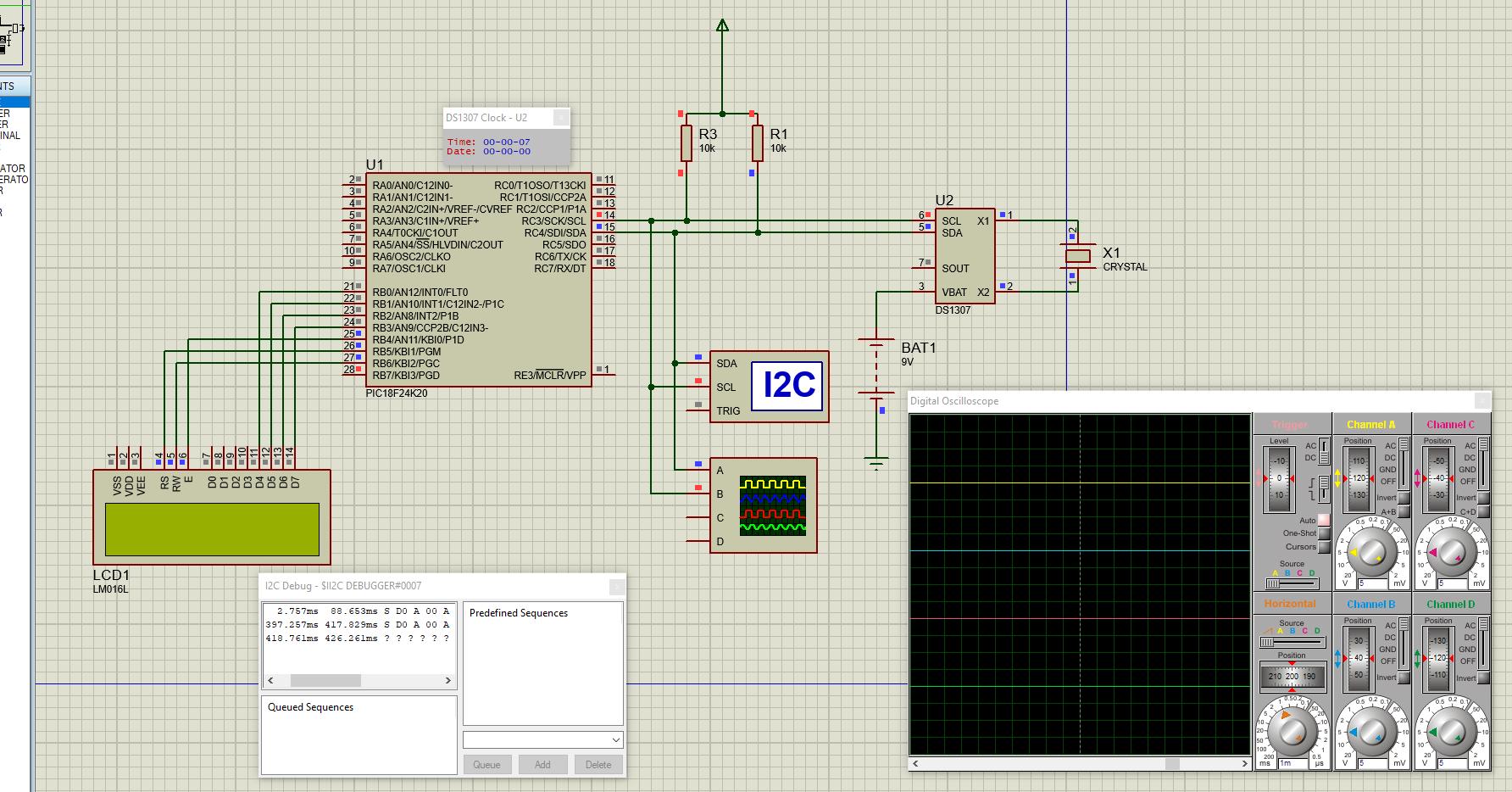Open the sequence combo box in I2C Debug
The height and width of the screenshot is (792, 1512).
tap(543, 739)
